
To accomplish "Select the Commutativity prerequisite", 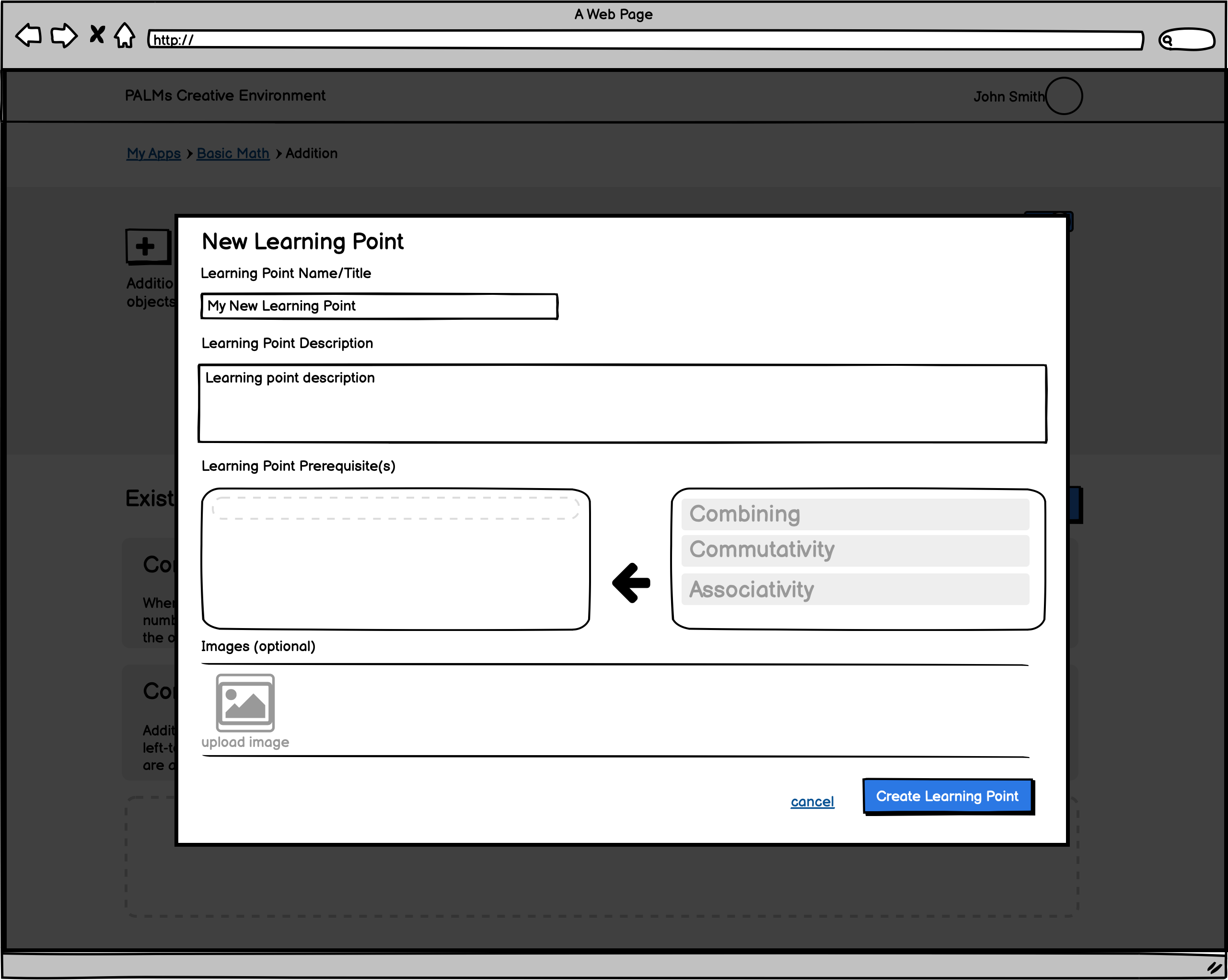I will pos(856,550).
